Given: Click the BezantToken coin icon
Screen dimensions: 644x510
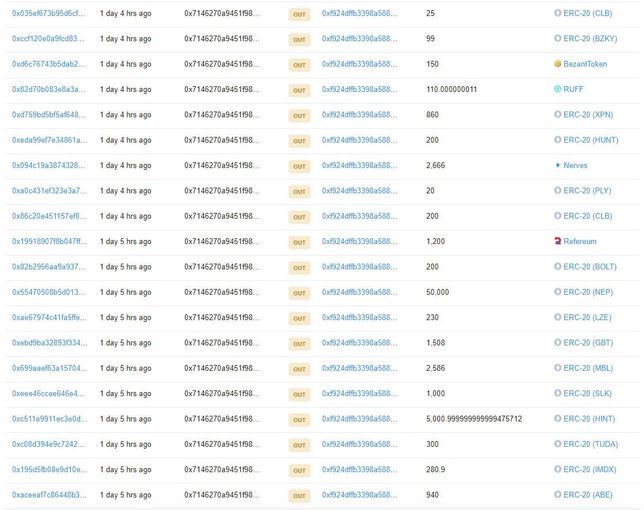Looking at the screenshot, I should coord(557,64).
